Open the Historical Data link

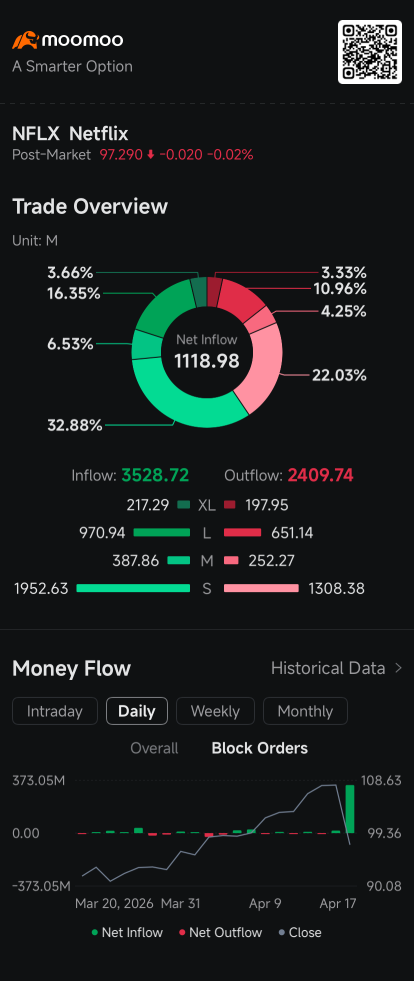tap(328, 668)
